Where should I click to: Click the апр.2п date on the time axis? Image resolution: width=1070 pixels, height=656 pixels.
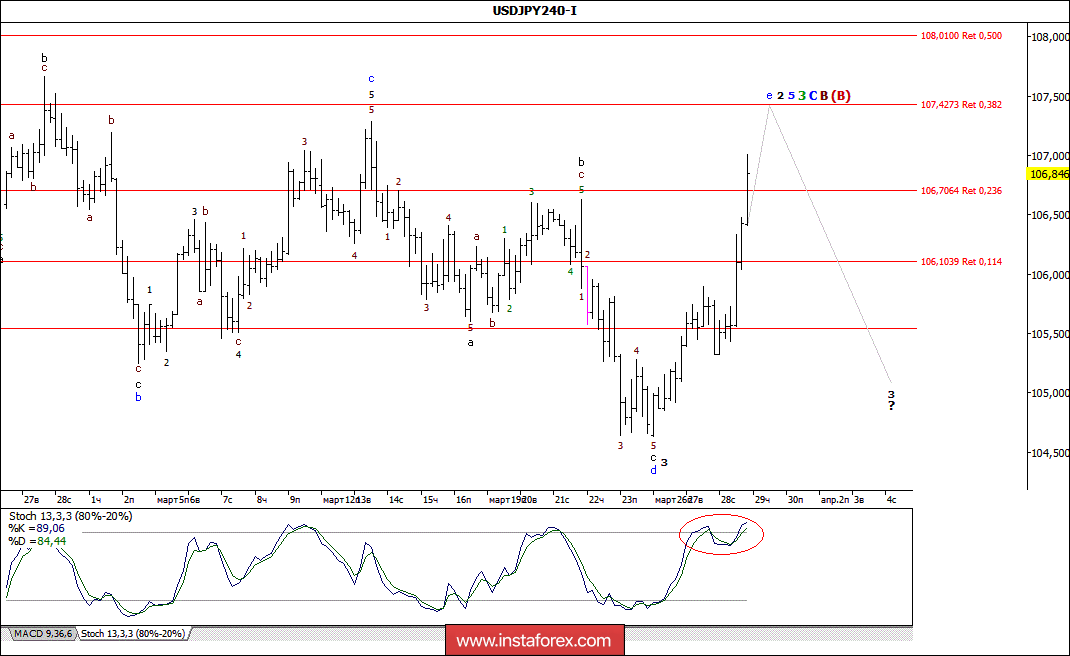[x=834, y=498]
